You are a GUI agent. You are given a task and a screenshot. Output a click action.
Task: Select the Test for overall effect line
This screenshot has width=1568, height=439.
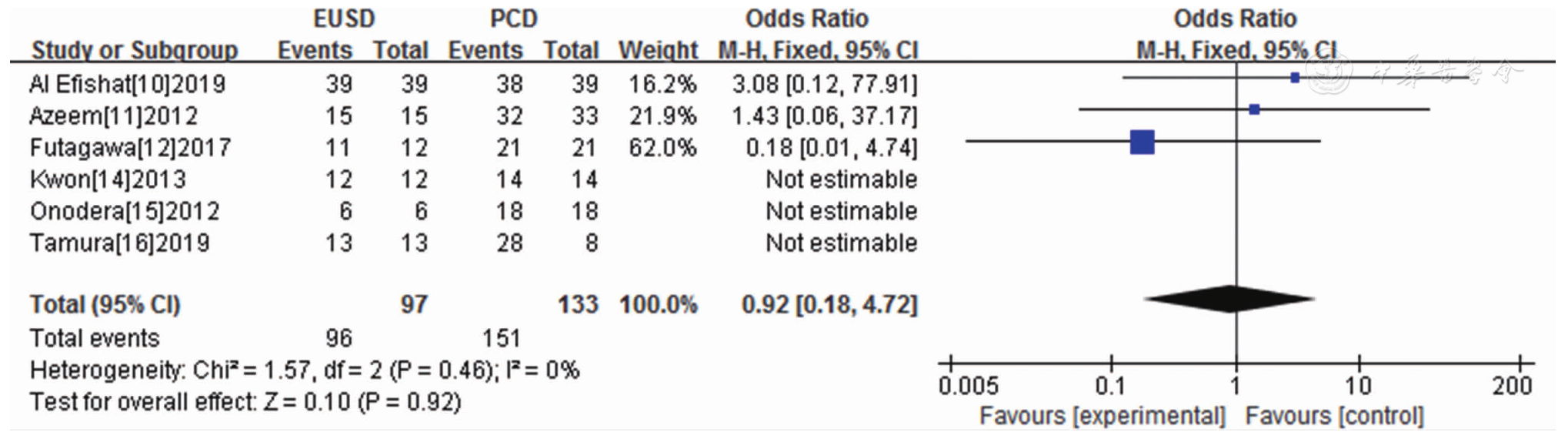(x=245, y=402)
